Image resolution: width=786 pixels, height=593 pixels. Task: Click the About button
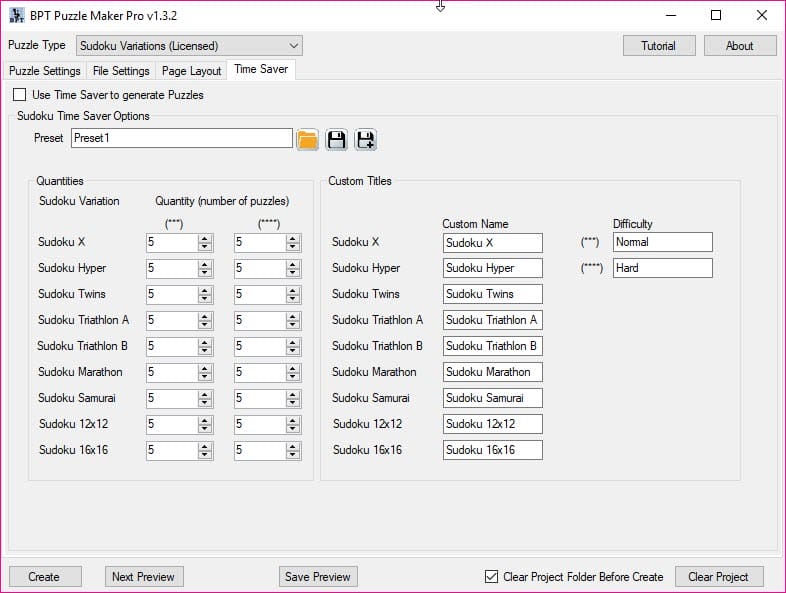(739, 46)
